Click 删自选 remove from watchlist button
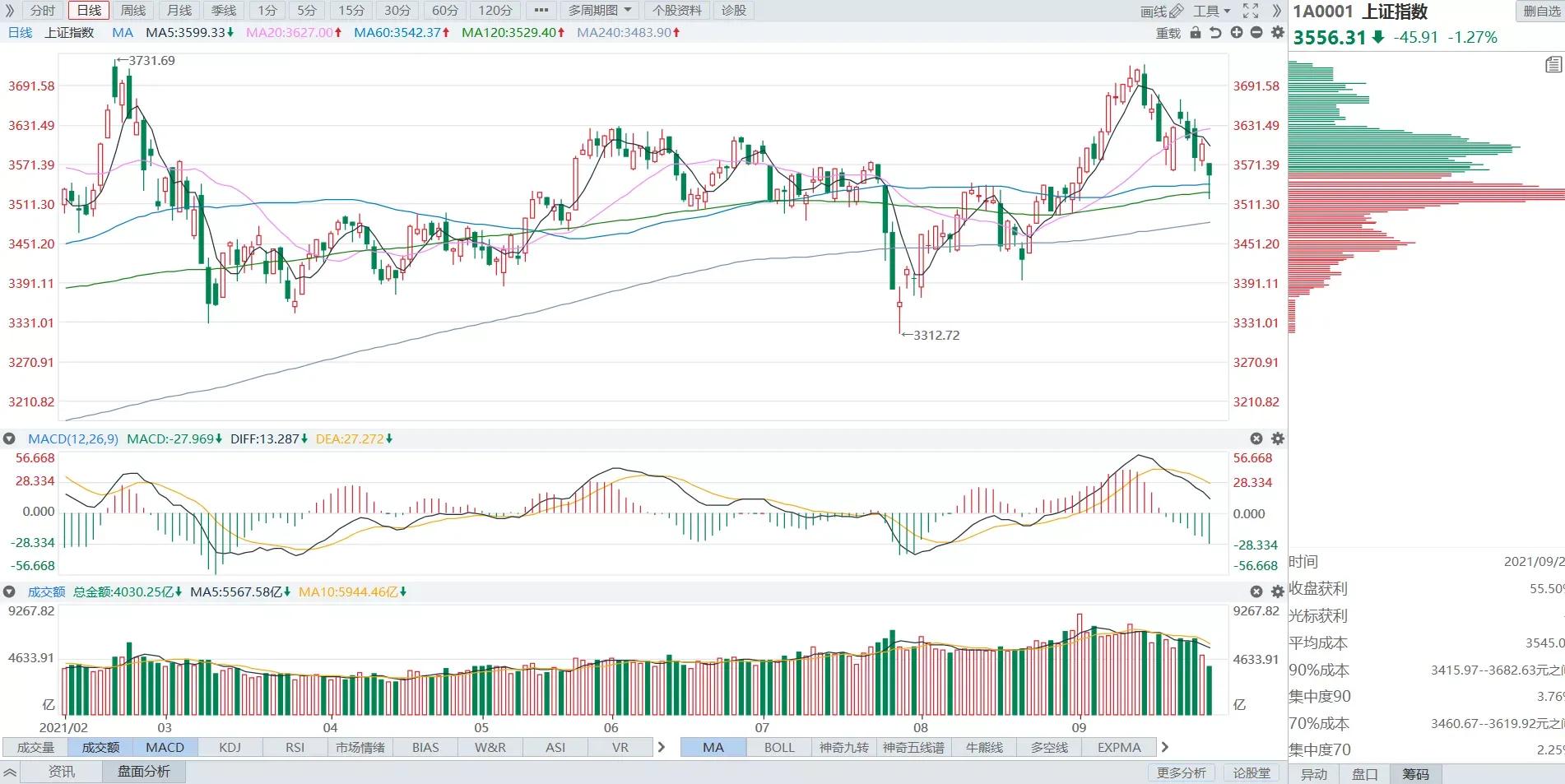 click(1539, 12)
